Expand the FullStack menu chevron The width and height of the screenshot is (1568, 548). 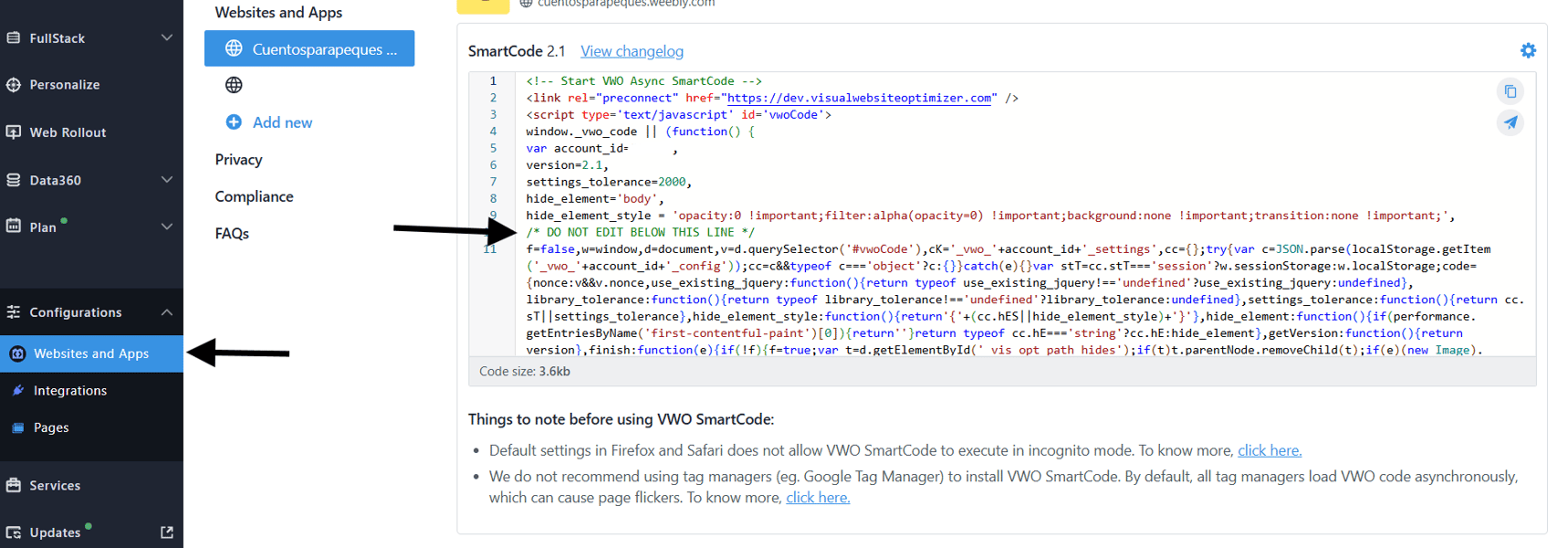point(166,37)
